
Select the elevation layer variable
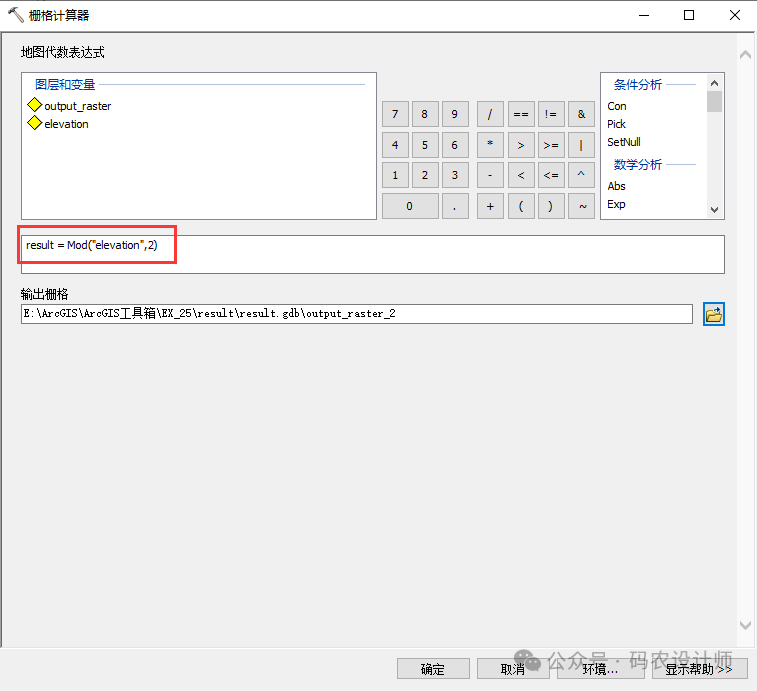coord(66,124)
